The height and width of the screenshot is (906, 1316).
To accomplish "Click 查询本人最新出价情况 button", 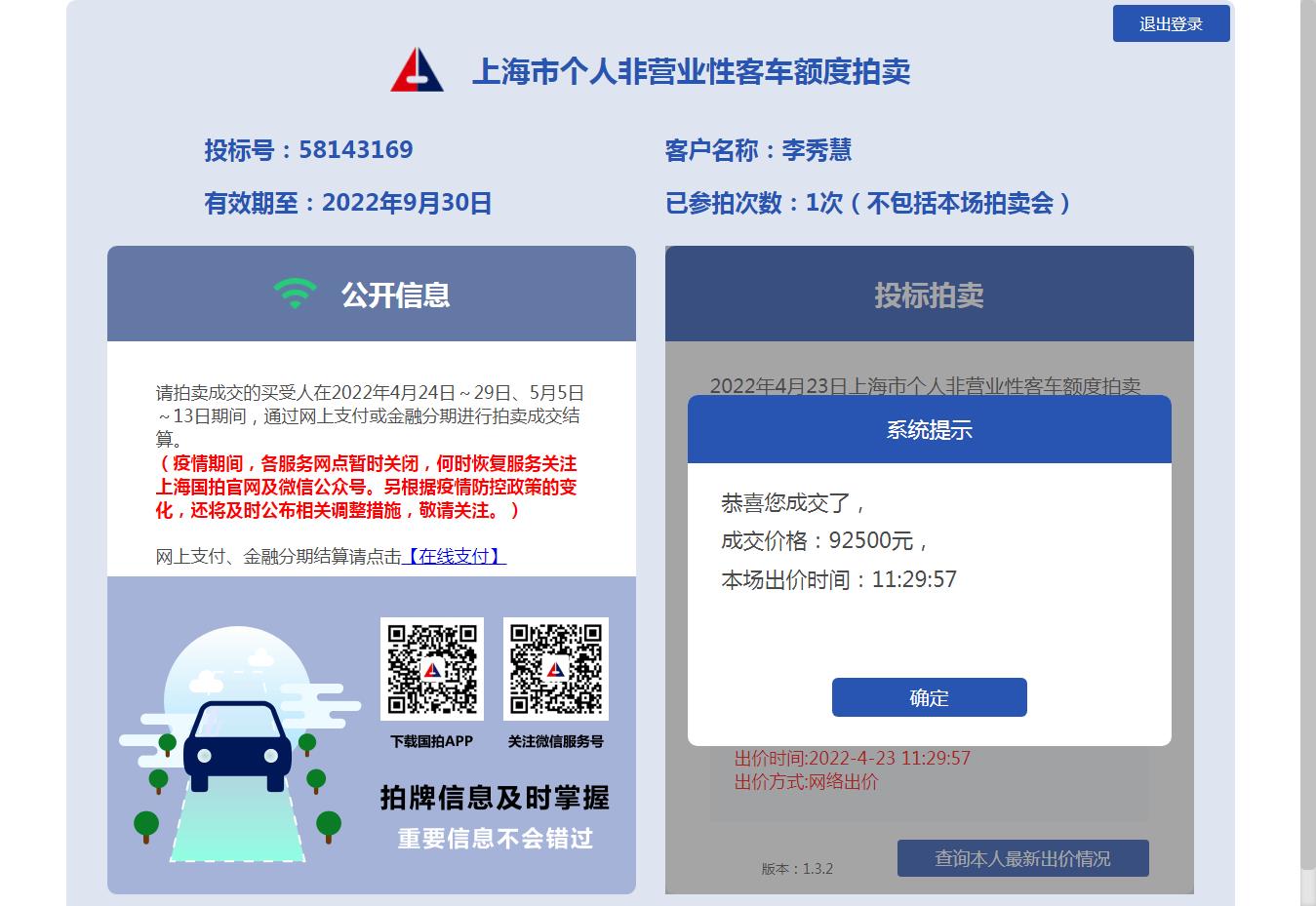I will pyautogui.click(x=1022, y=858).
